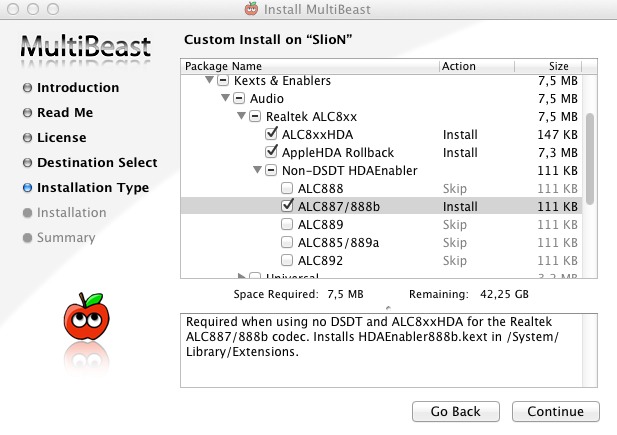This screenshot has height=435, width=617.
Task: Toggle the Kexts & Enablers mixed-state checkbox
Action: pyautogui.click(x=223, y=80)
